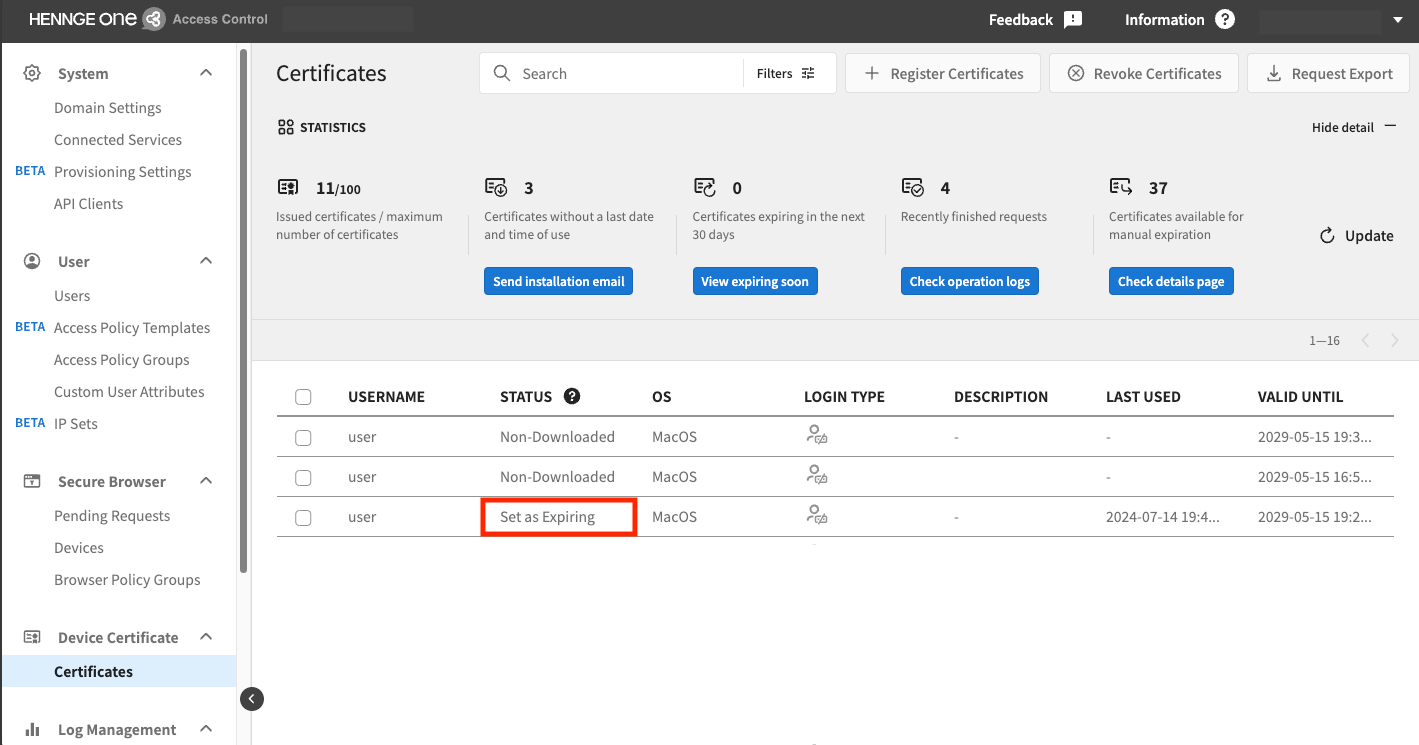The image size is (1419, 745).
Task: Click the Feedback label in the top bar
Action: (1021, 20)
